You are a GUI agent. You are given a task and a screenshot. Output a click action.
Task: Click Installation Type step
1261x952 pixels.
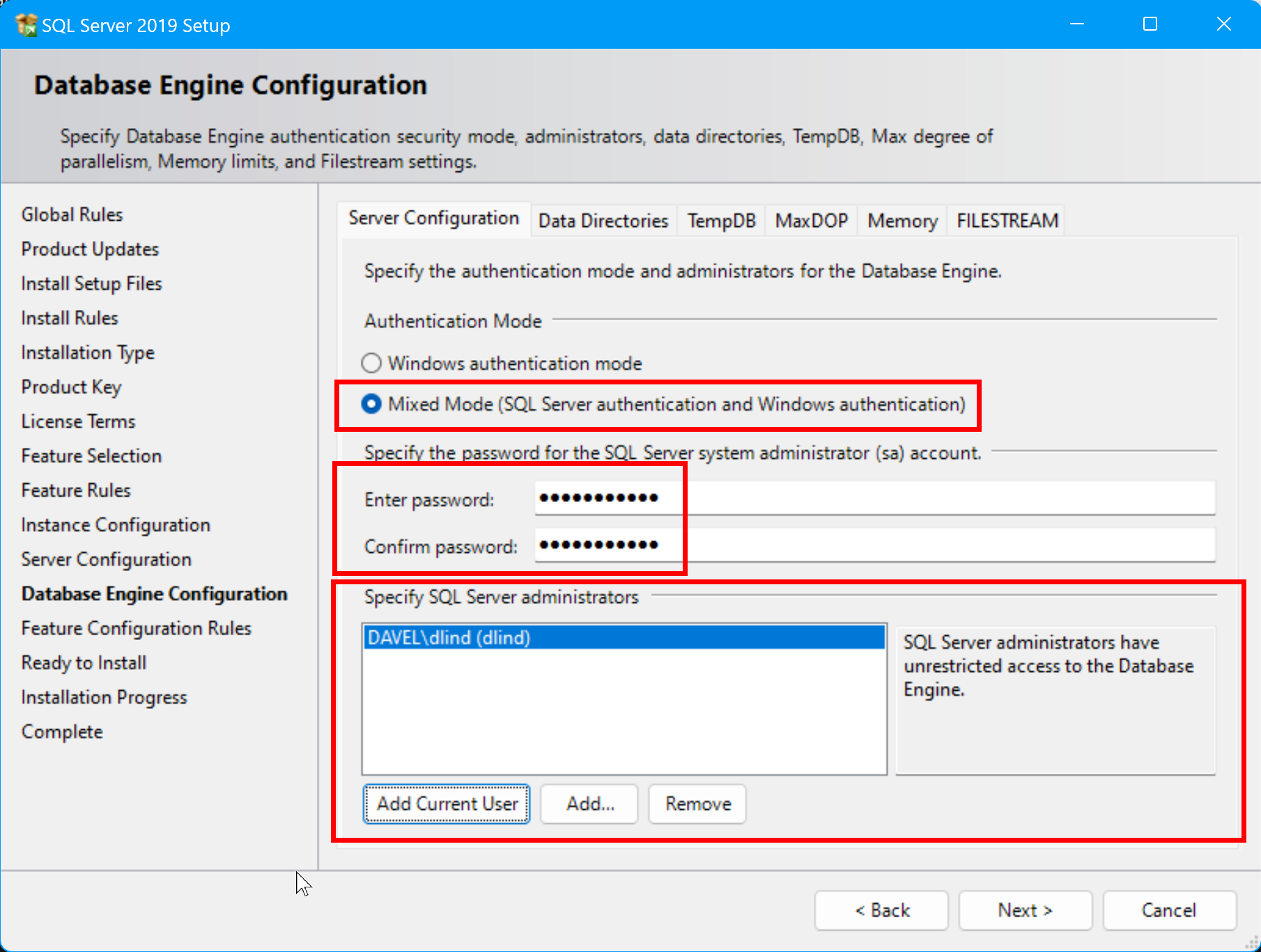88,352
